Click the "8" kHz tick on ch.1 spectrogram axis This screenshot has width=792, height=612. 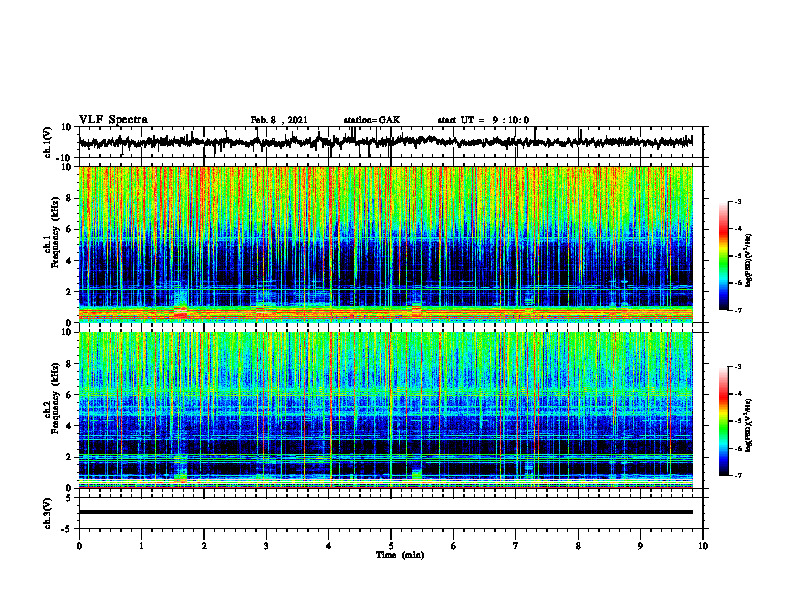pyautogui.click(x=69, y=198)
